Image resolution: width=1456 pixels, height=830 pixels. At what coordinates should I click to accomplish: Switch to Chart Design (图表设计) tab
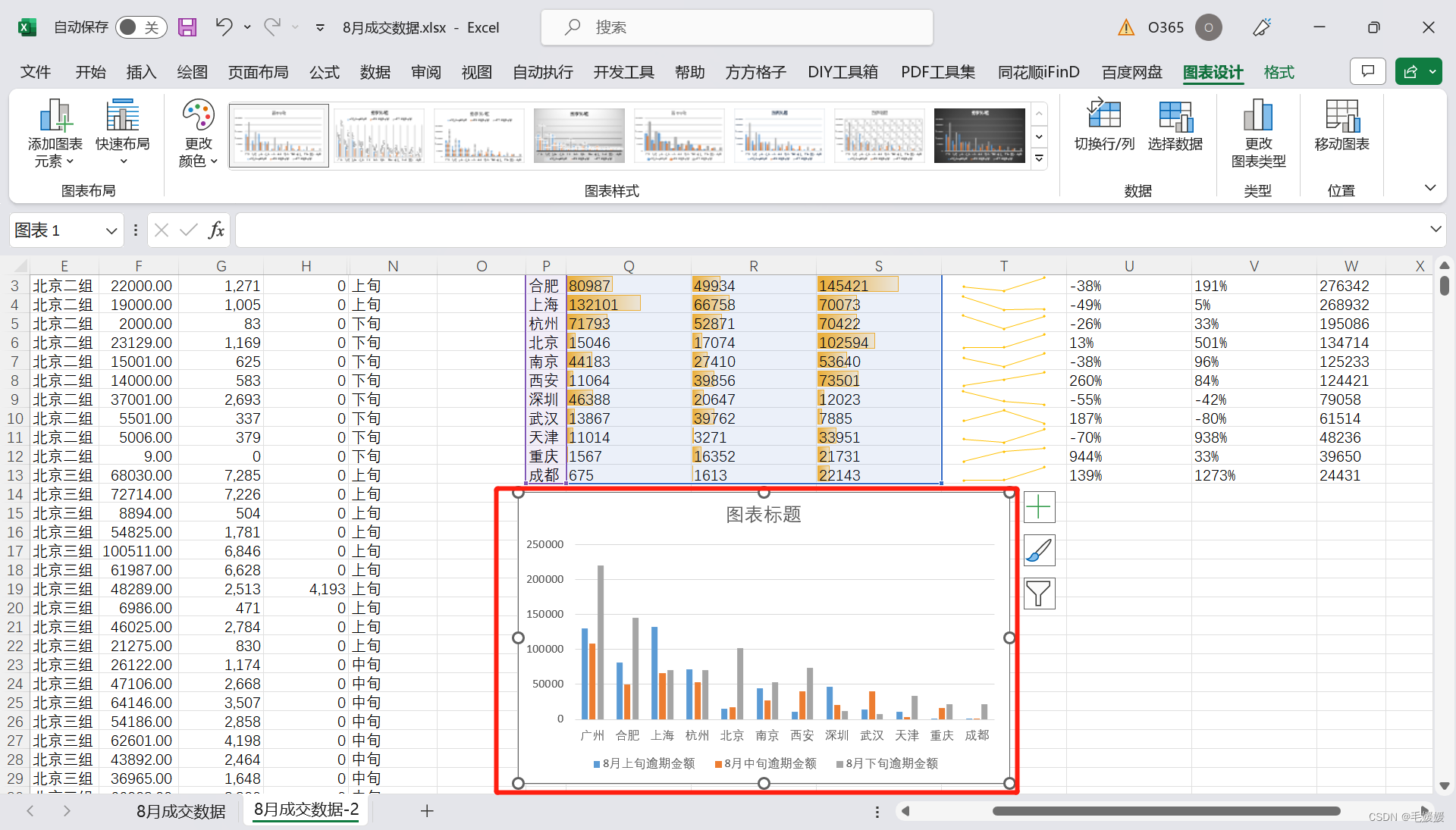point(1213,72)
